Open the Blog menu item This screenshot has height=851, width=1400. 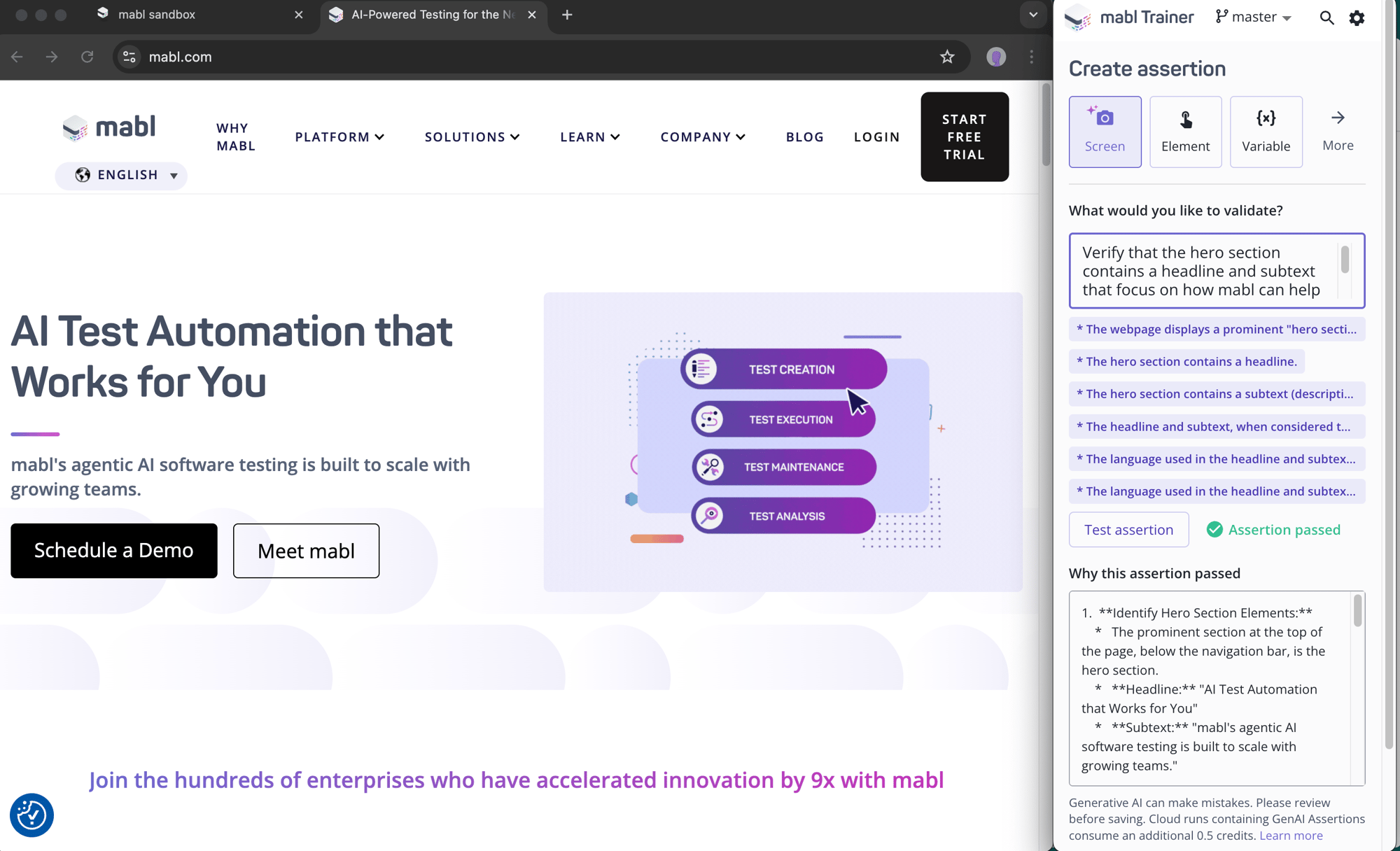click(804, 137)
